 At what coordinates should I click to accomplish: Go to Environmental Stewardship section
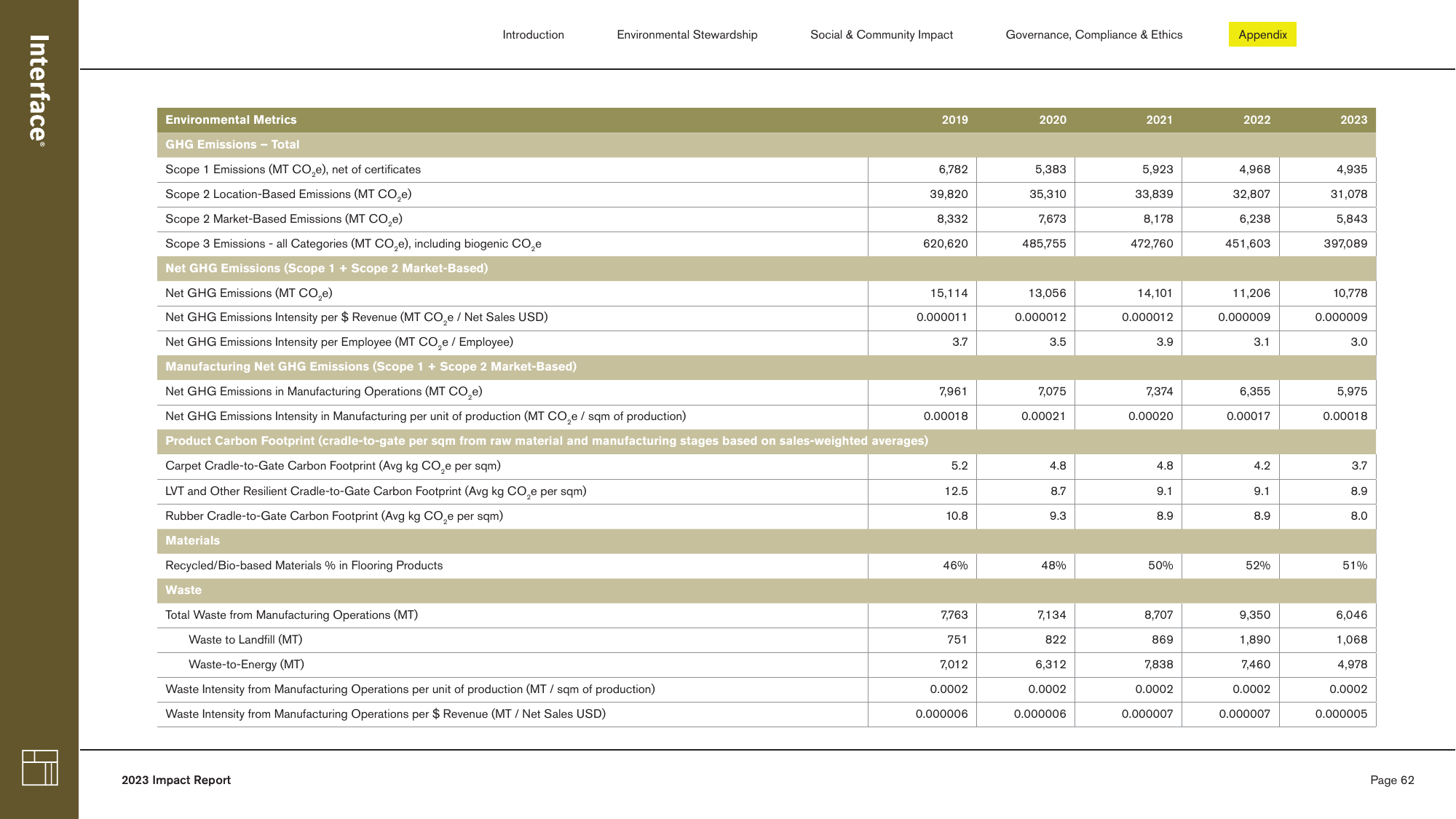[687, 34]
